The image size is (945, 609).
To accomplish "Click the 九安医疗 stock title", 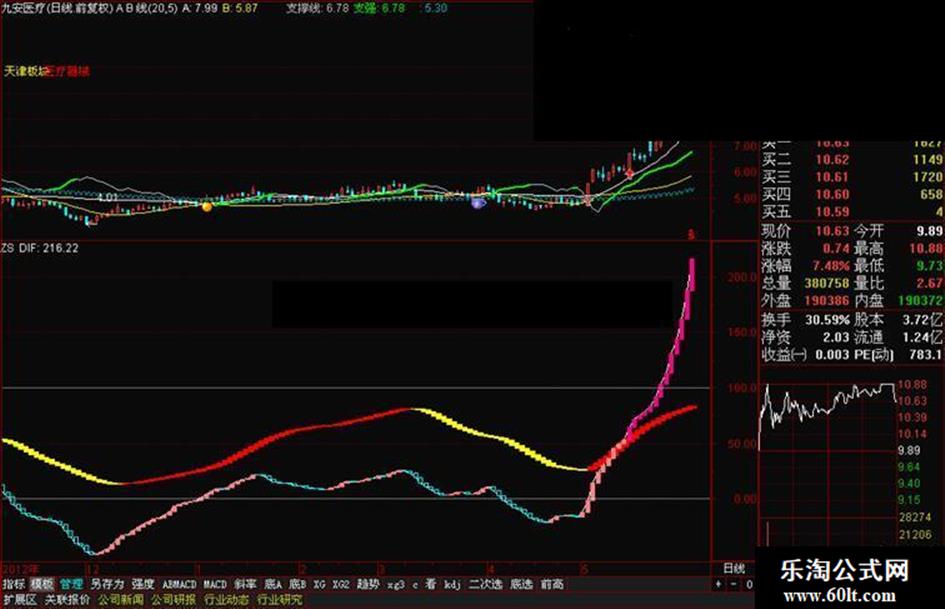I will 23,8.
